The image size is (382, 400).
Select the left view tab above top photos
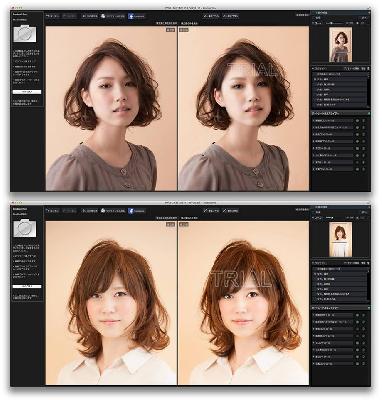(x=167, y=23)
